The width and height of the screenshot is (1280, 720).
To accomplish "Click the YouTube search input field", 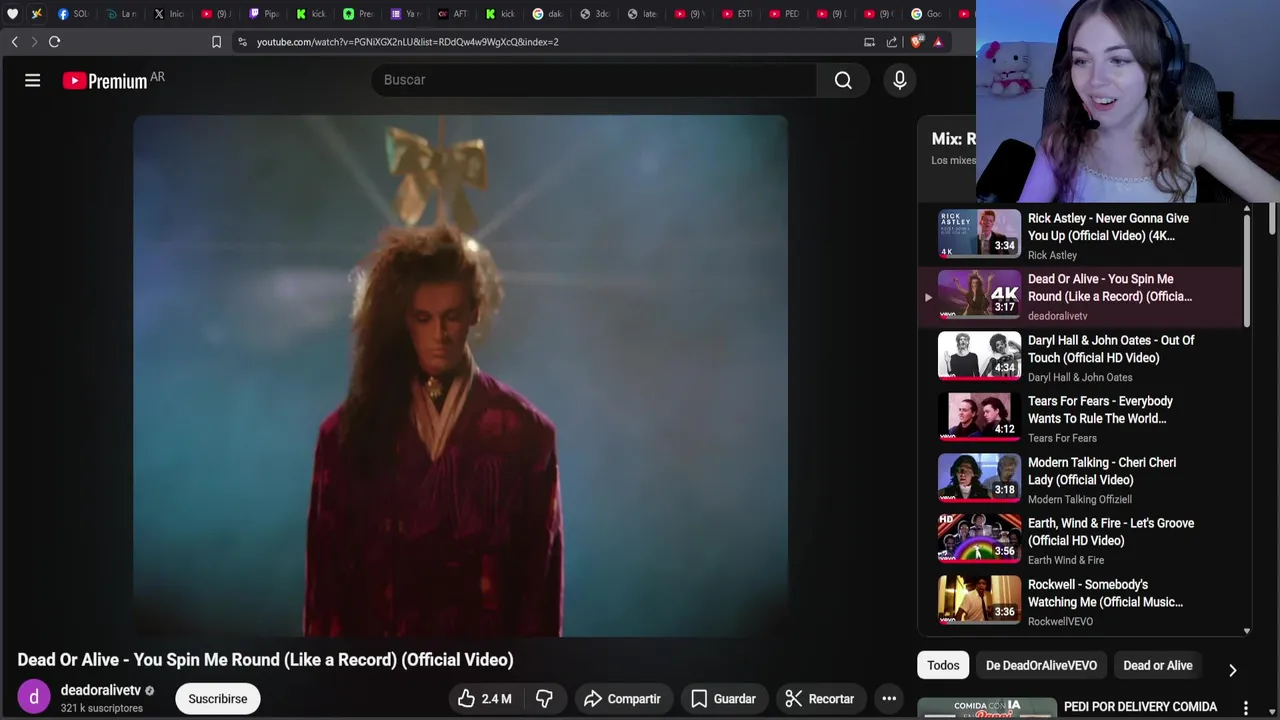I will click(594, 80).
